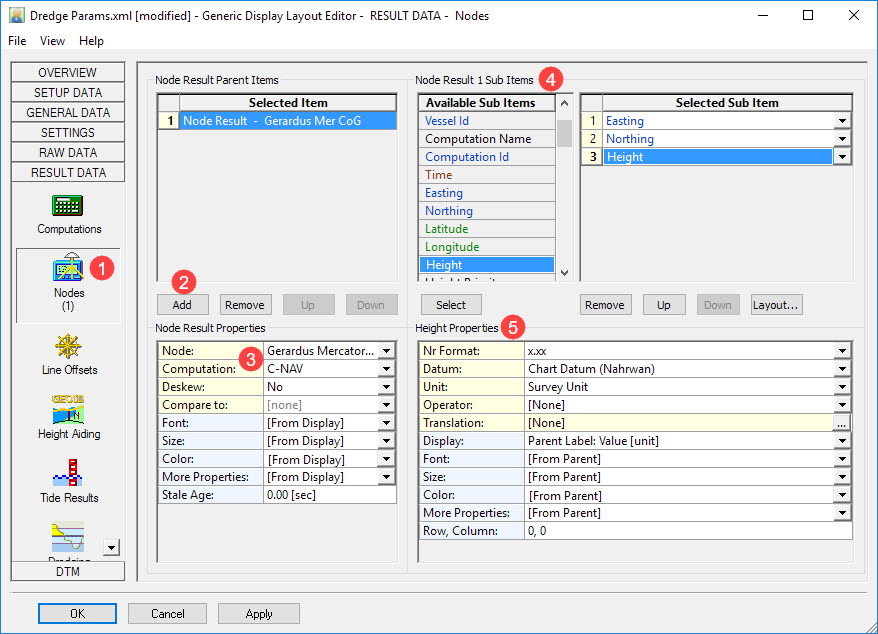
Task: Expand the Node dropdown
Action: [x=387, y=351]
